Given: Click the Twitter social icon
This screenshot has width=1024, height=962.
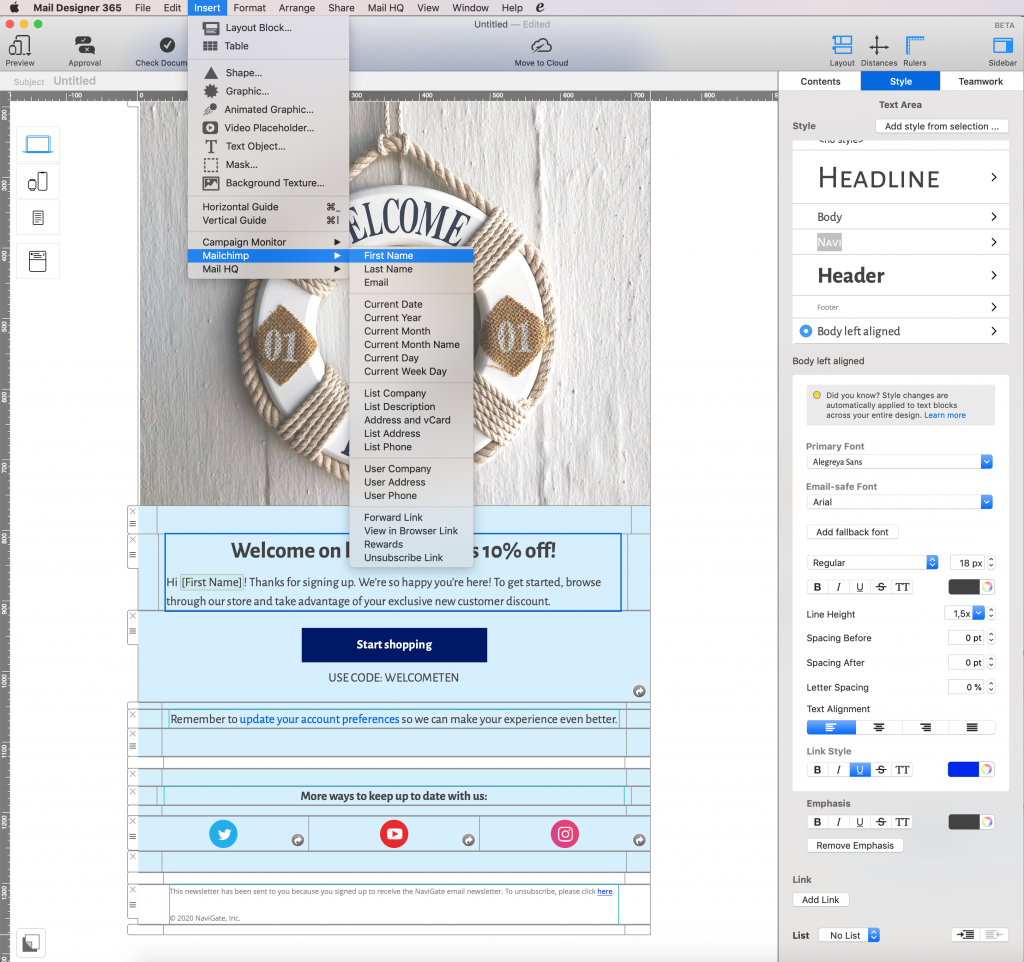Looking at the screenshot, I should pos(223,834).
